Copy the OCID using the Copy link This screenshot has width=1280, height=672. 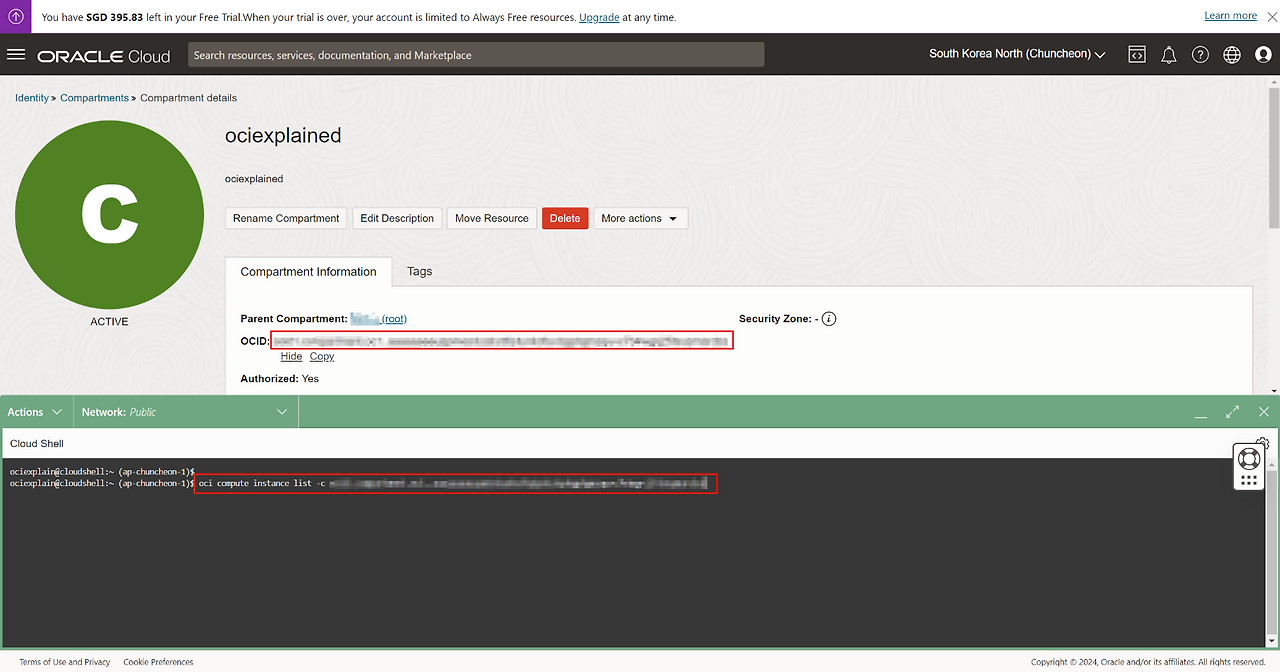pyautogui.click(x=322, y=356)
